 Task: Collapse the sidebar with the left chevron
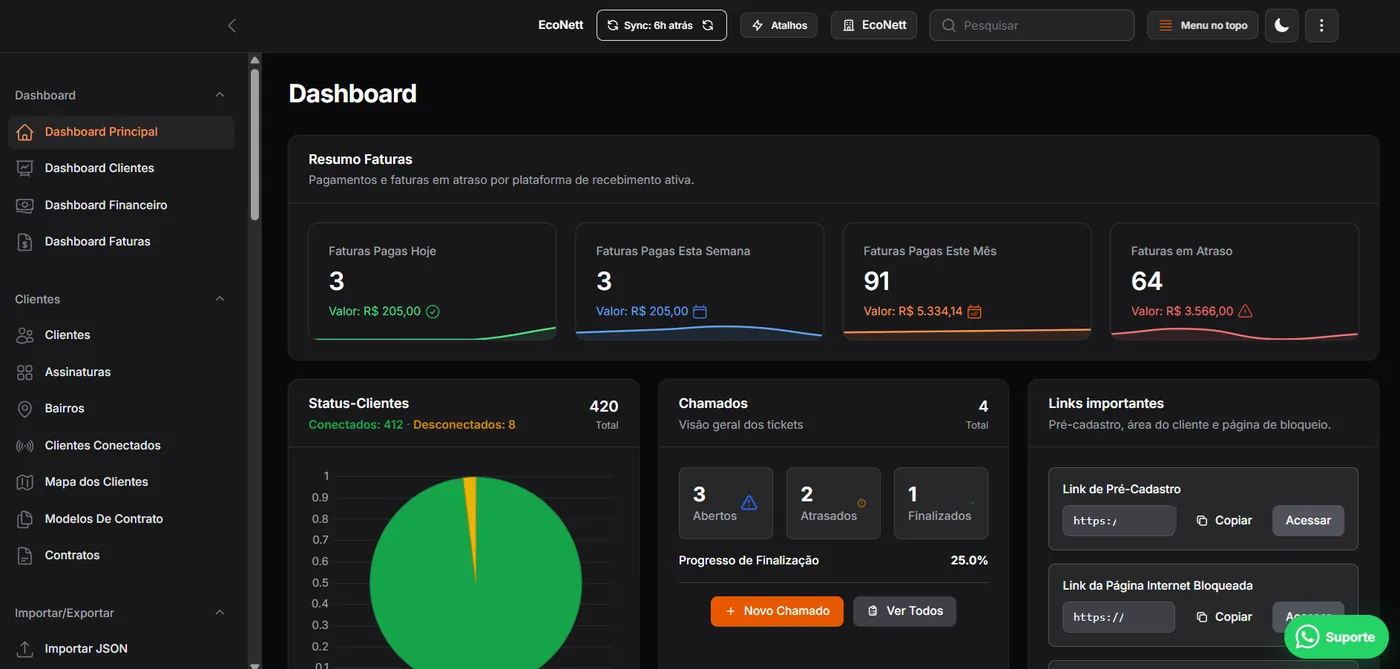(232, 25)
